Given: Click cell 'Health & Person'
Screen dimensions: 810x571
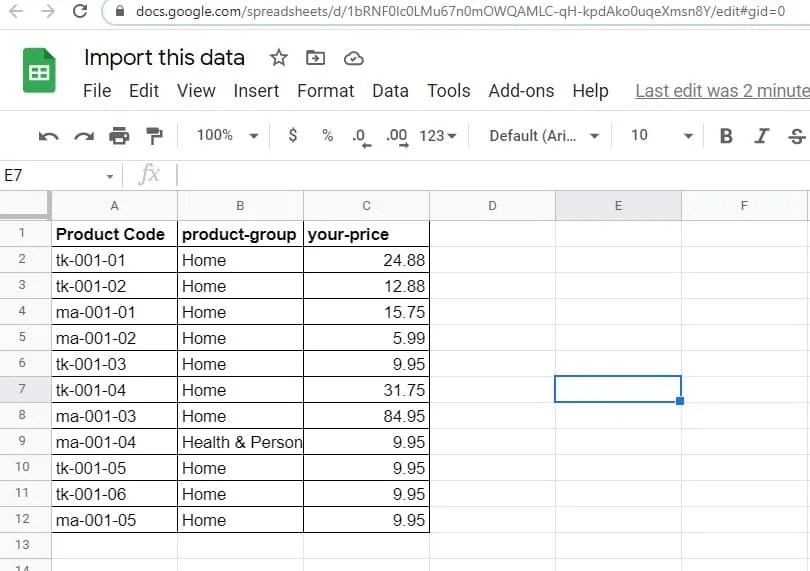Looking at the screenshot, I should point(240,442).
